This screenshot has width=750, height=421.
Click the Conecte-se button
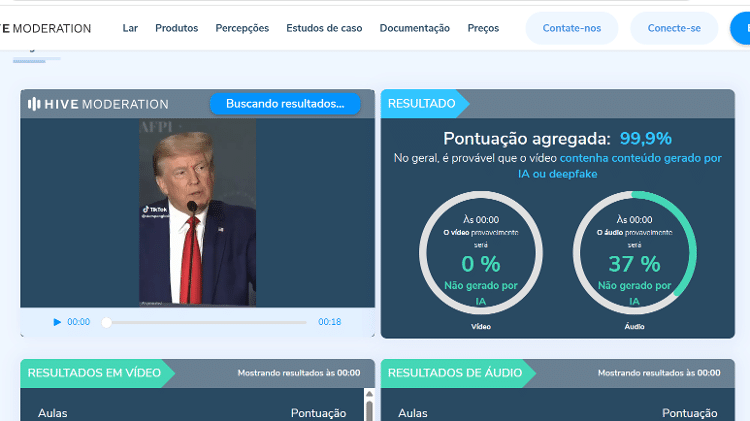[674, 28]
